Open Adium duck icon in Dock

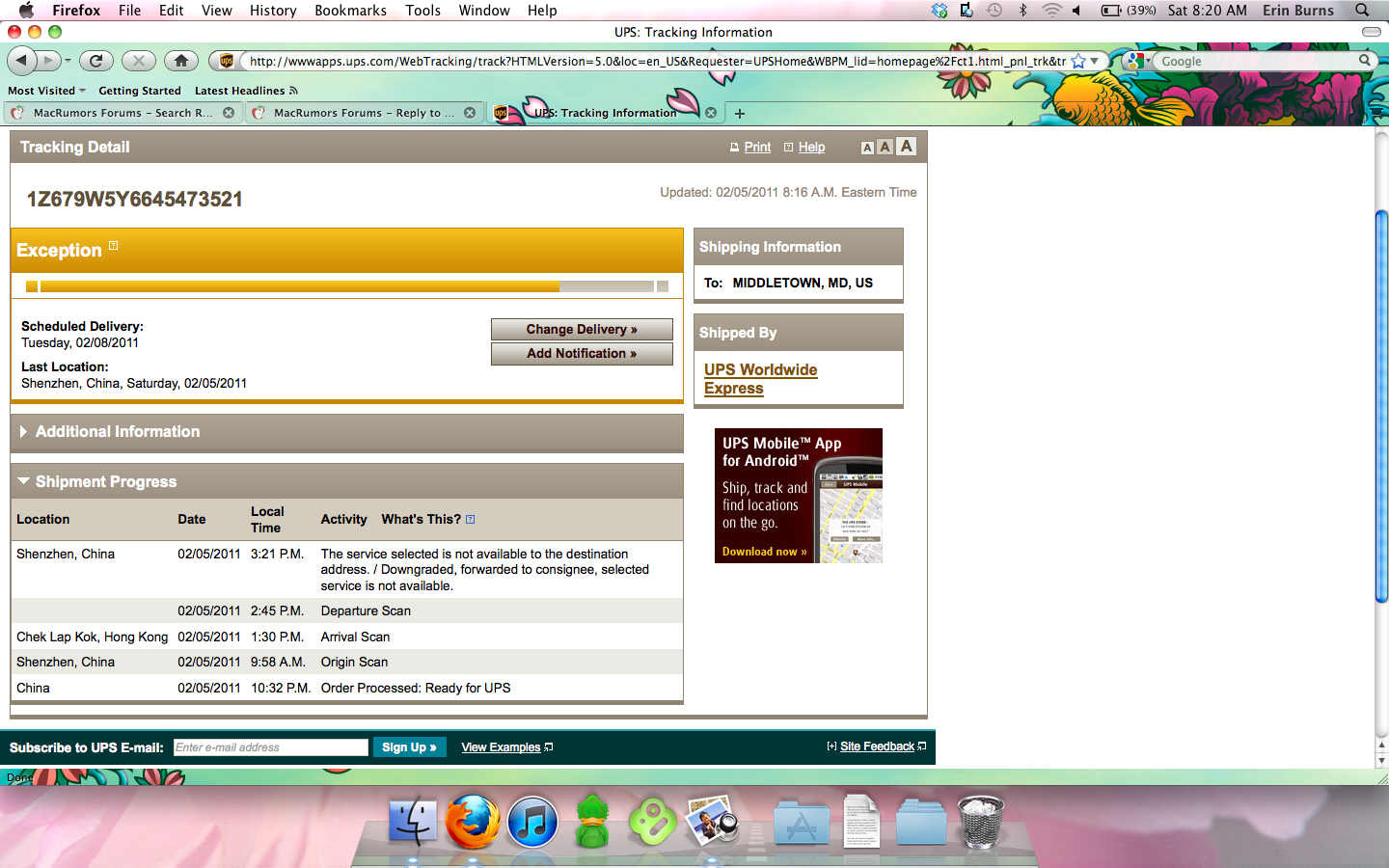592,822
